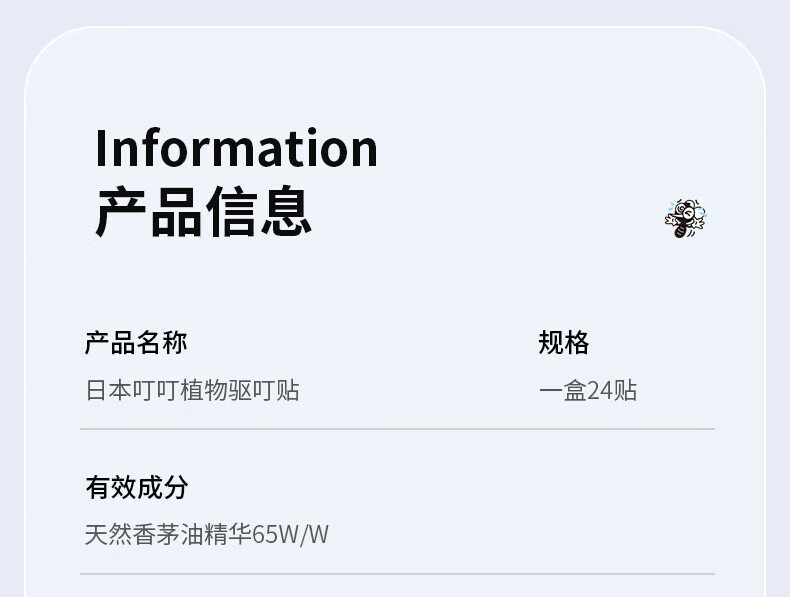
Task: Click the "Information" English heading
Action: (x=236, y=148)
